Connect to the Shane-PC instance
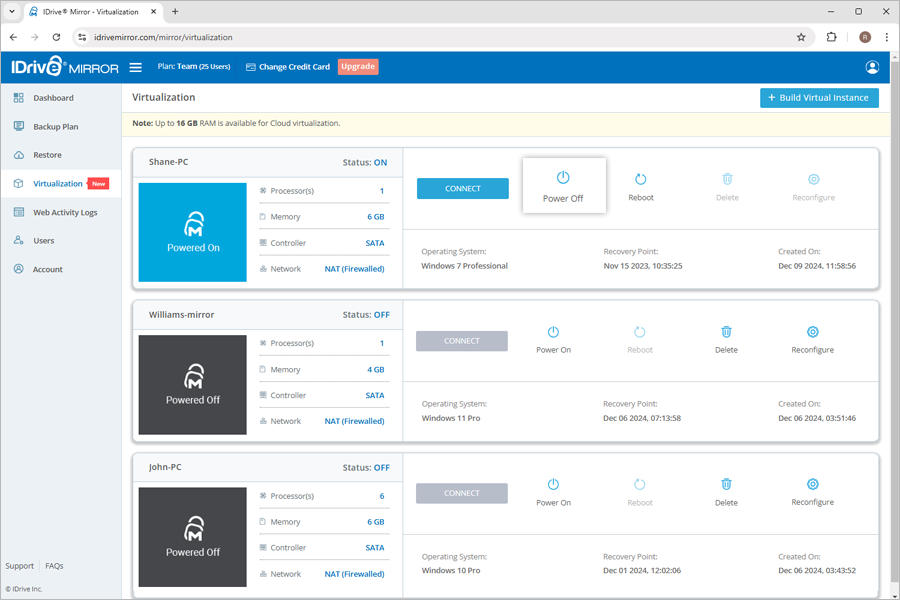 [x=463, y=188]
